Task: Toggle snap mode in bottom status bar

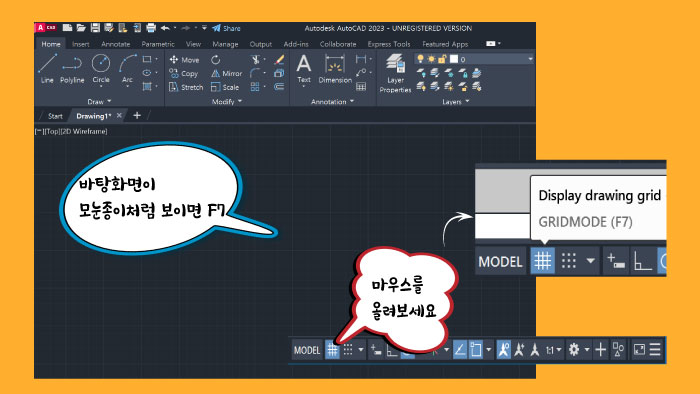Action: click(x=348, y=349)
